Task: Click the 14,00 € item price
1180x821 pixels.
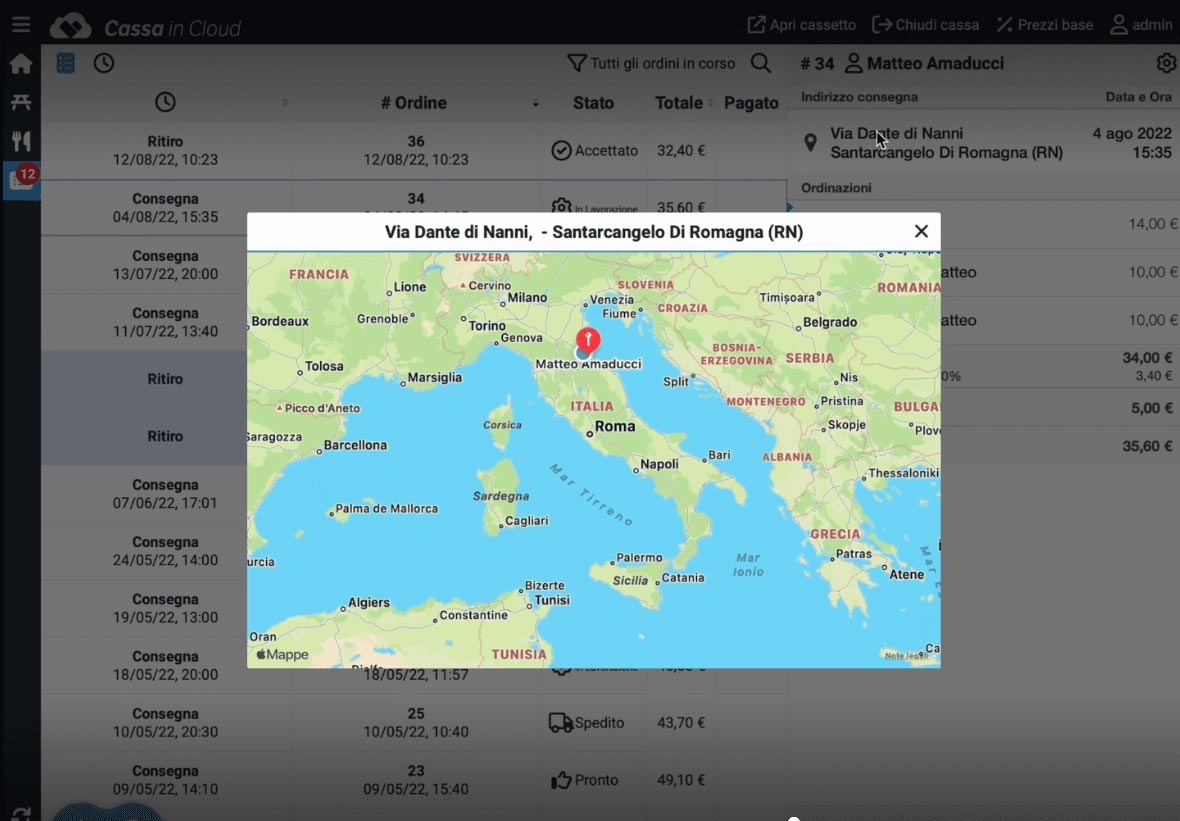Action: coord(1152,223)
